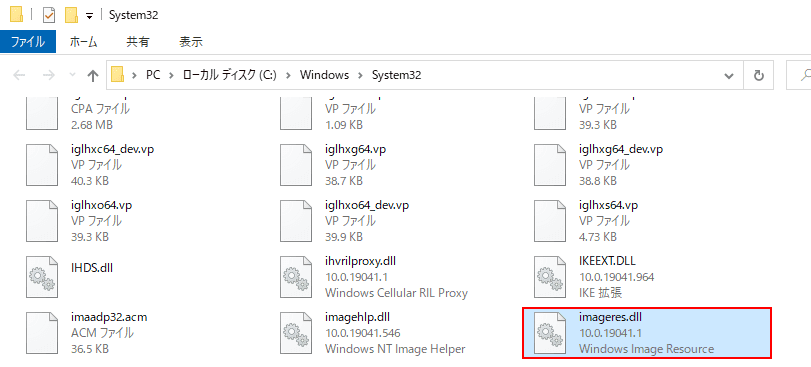This screenshot has width=811, height=367.
Task: Expand the chevron after Windows breadcrumb
Action: pos(361,75)
